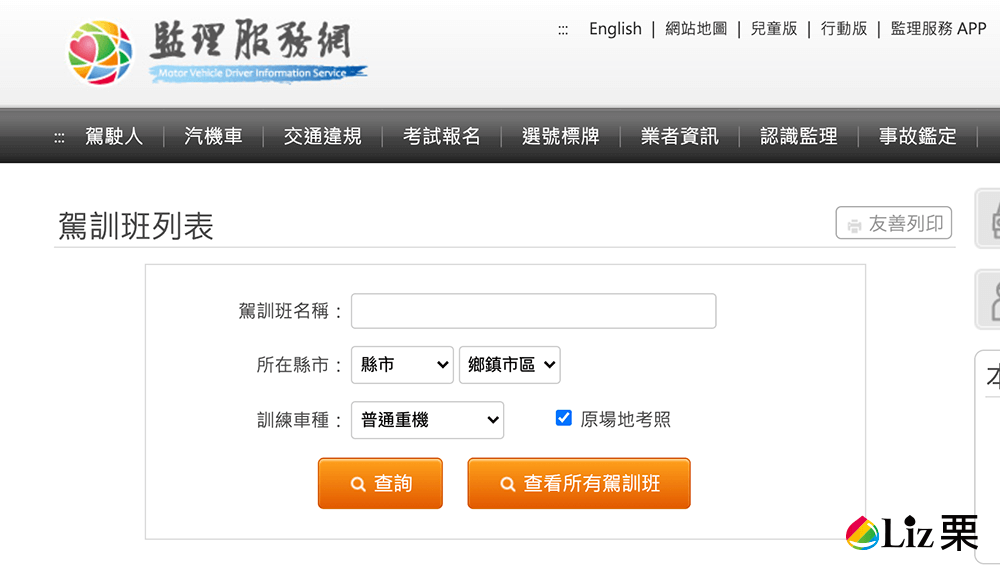Open the 認識監理 menu
Viewport: 1000px width, 568px height.
[798, 136]
